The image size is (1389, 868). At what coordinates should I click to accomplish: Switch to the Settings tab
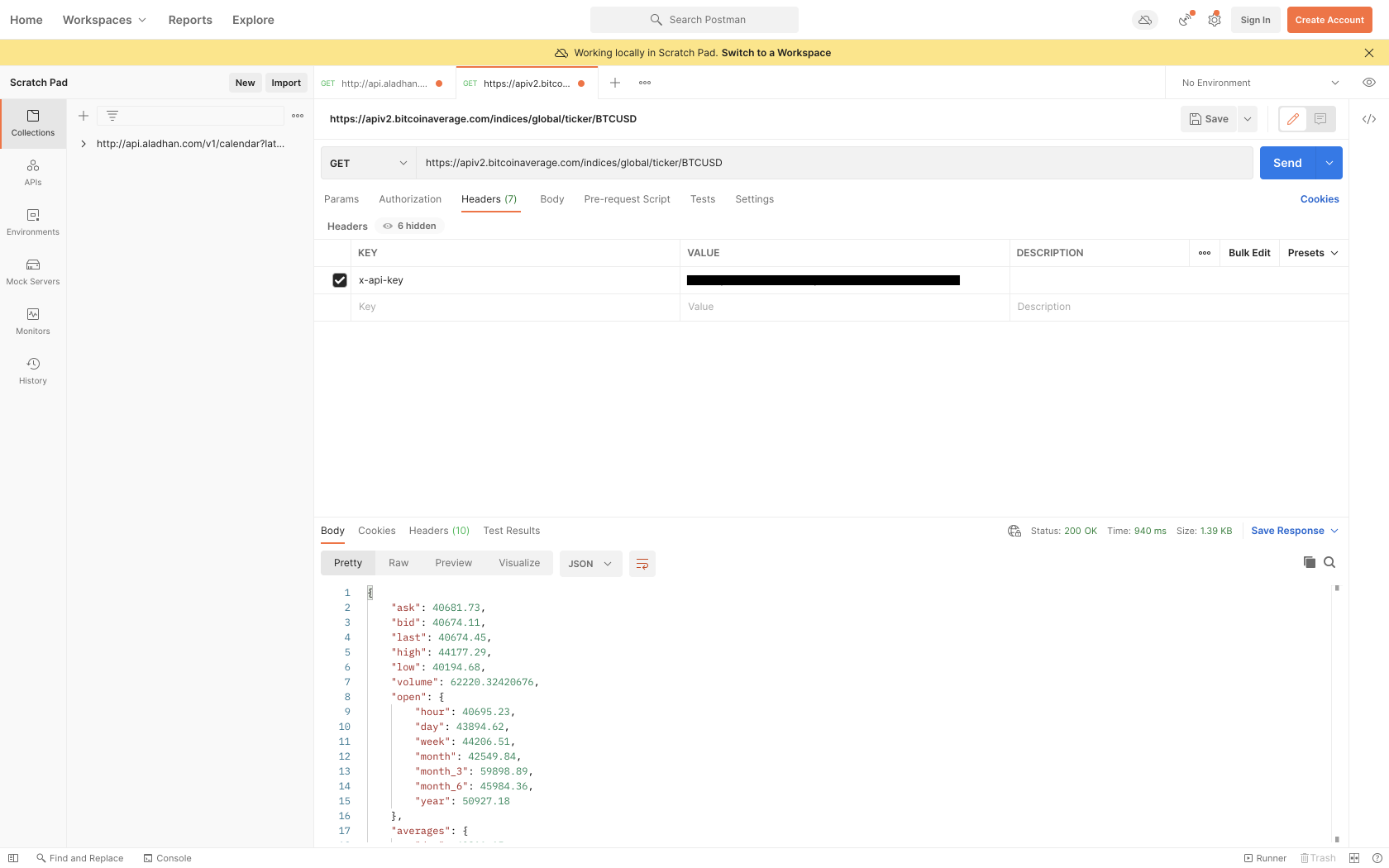tap(755, 199)
